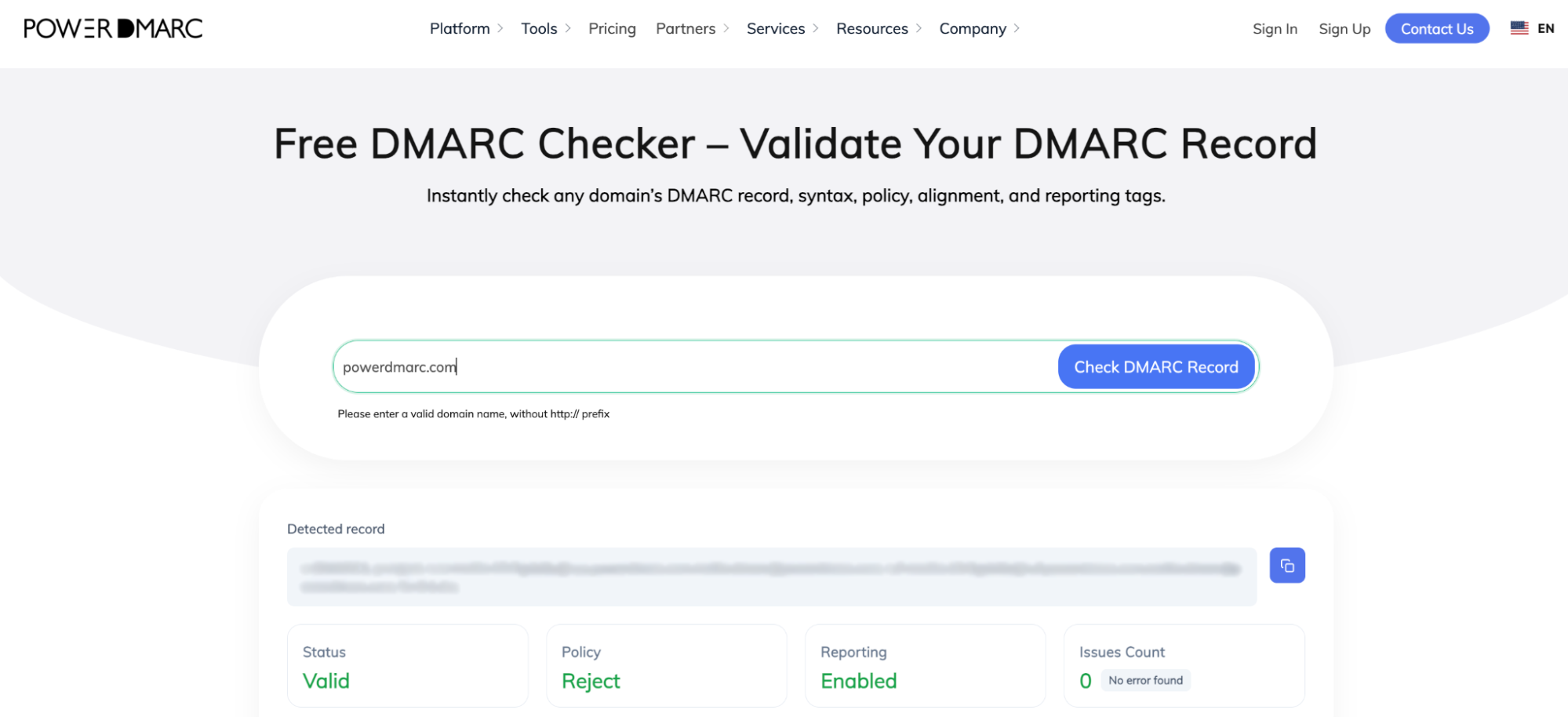Click the Status Valid card
This screenshot has height=717, width=1568.
click(408, 666)
